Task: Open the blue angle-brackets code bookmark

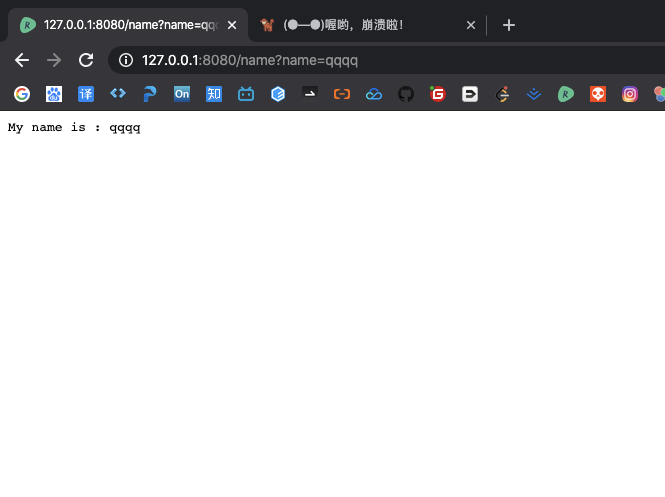Action: pyautogui.click(x=118, y=93)
